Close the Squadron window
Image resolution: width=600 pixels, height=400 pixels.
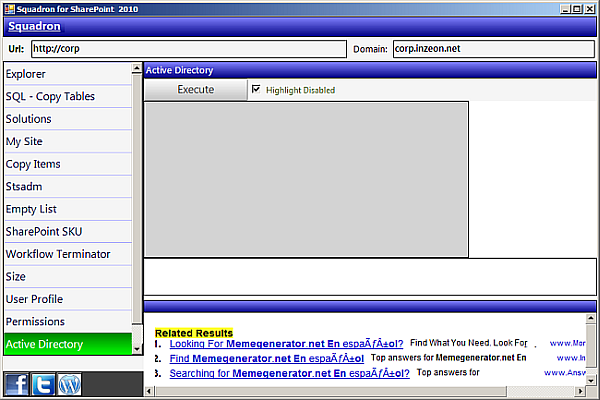point(589,9)
